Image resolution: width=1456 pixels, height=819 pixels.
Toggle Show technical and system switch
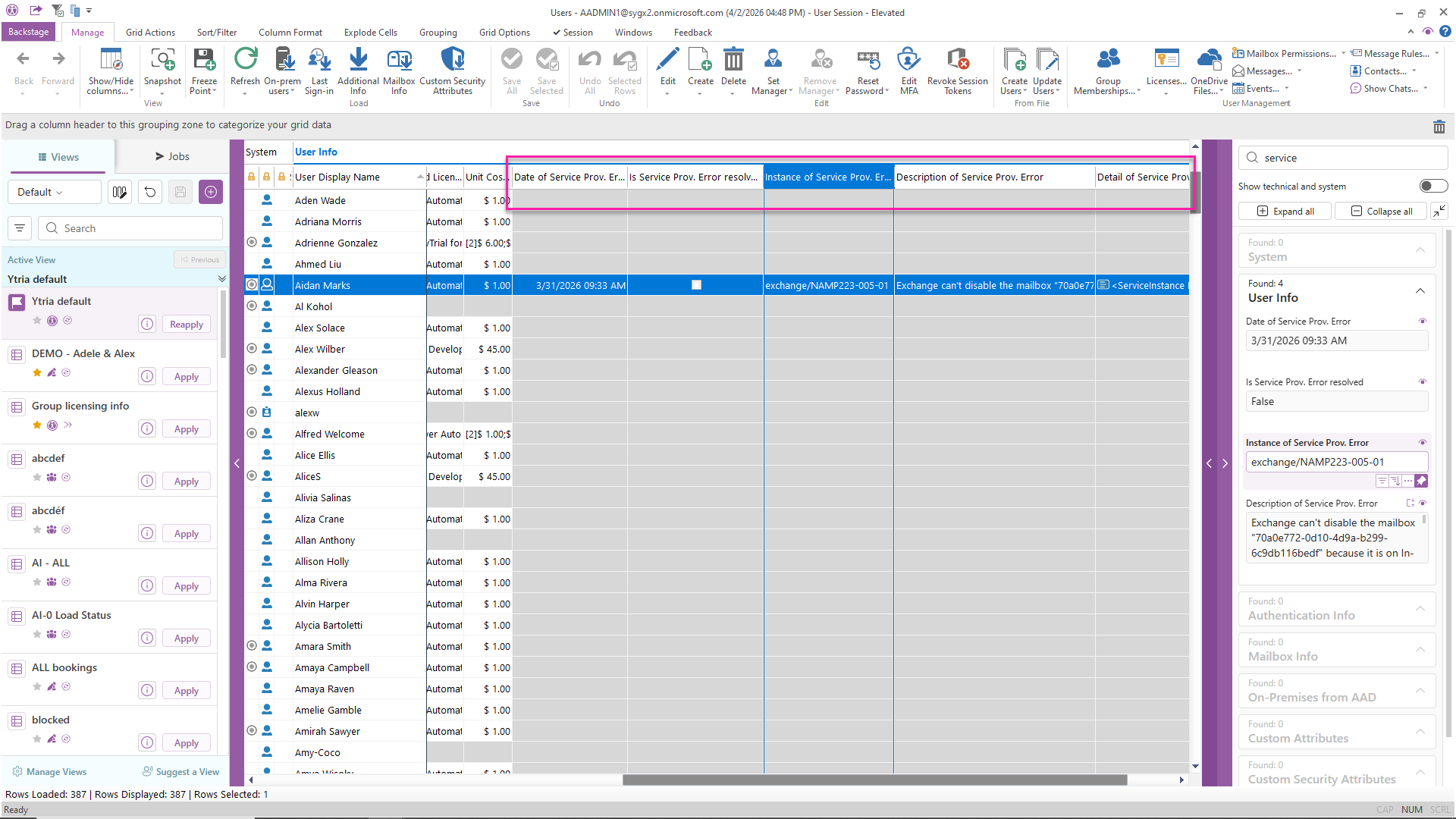coord(1432,186)
